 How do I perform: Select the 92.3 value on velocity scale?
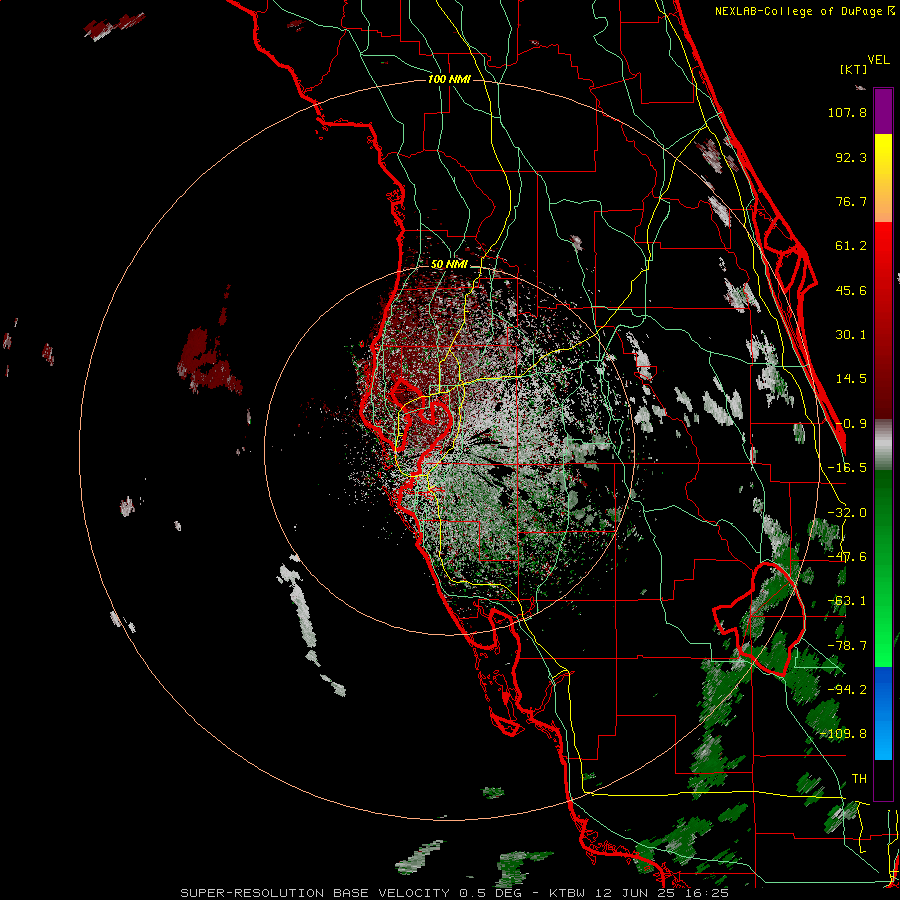tap(851, 157)
